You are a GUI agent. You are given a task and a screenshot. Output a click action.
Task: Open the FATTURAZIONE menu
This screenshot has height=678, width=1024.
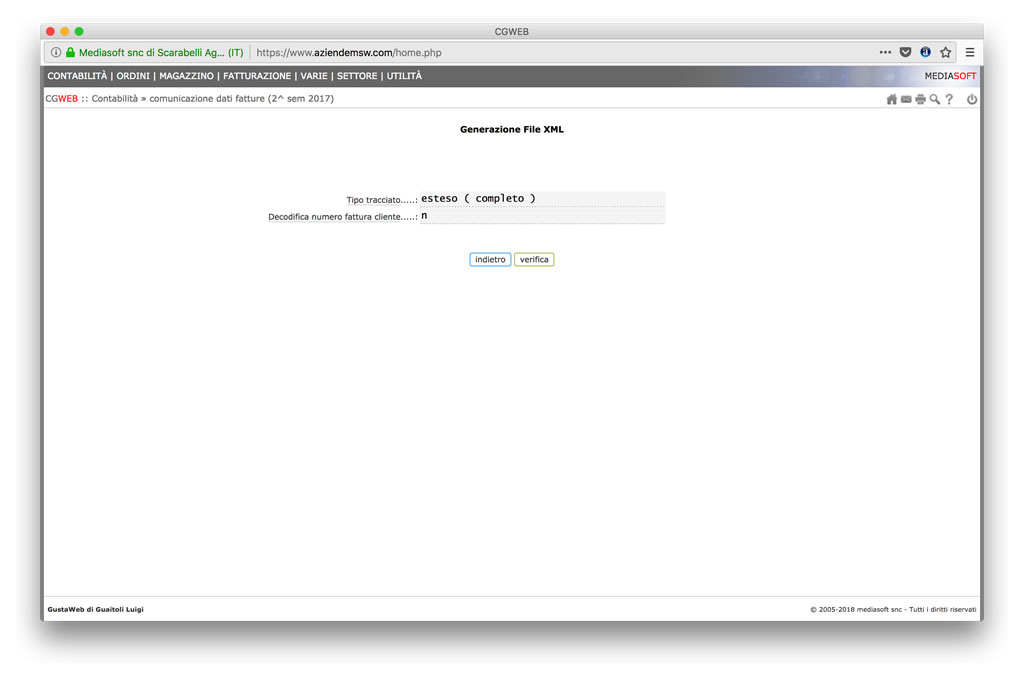(257, 76)
